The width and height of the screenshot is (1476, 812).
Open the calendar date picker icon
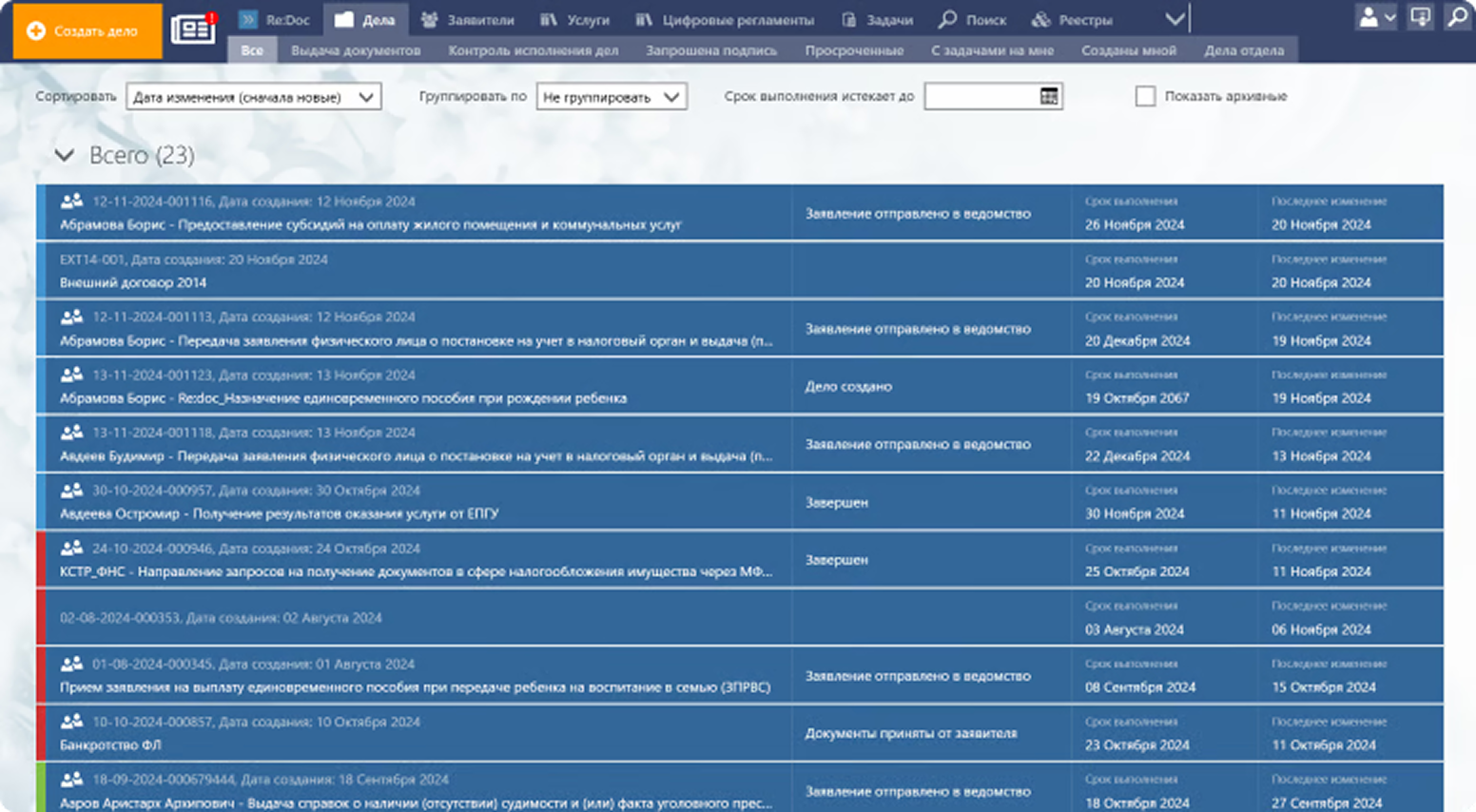pos(1049,96)
